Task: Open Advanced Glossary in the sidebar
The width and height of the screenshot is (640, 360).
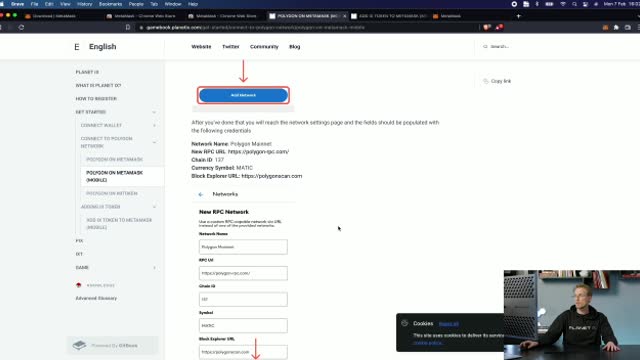Action: click(x=96, y=298)
